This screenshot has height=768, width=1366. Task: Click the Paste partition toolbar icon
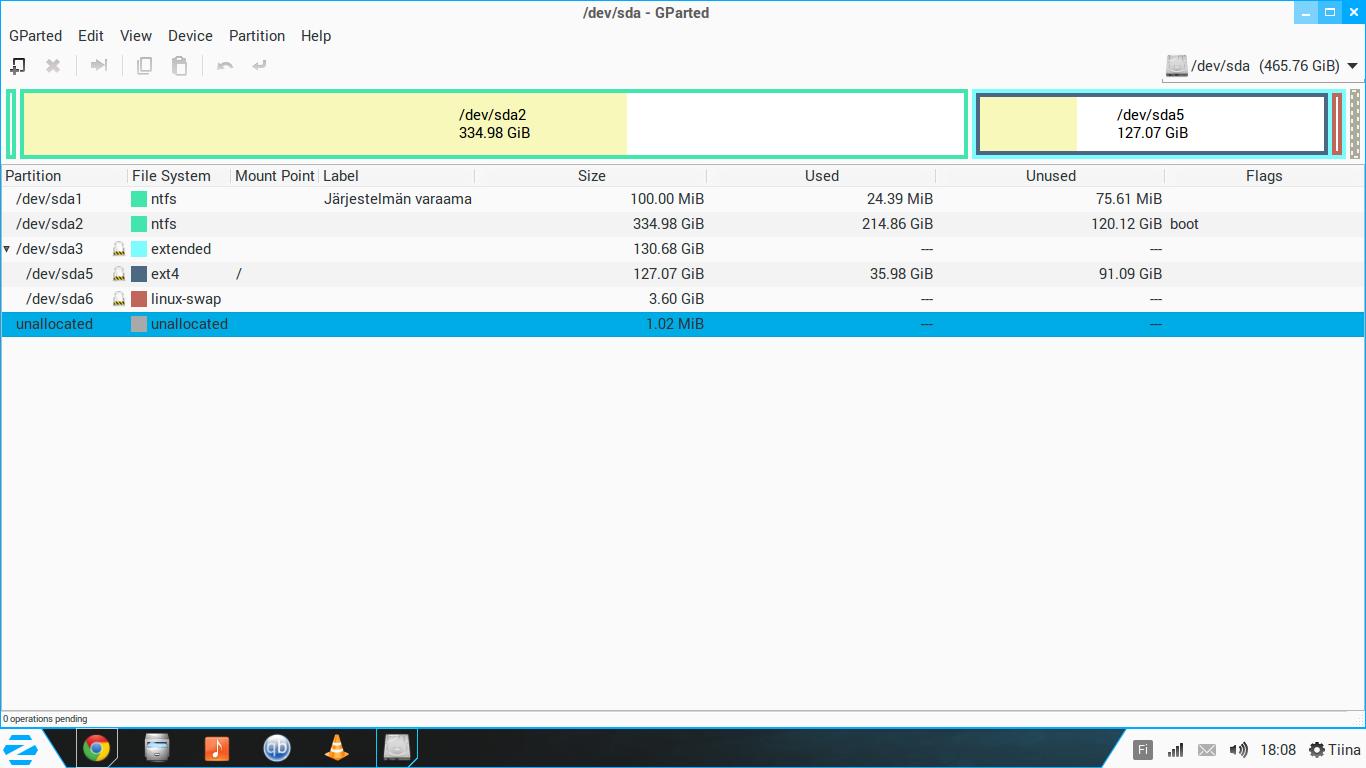click(179, 66)
